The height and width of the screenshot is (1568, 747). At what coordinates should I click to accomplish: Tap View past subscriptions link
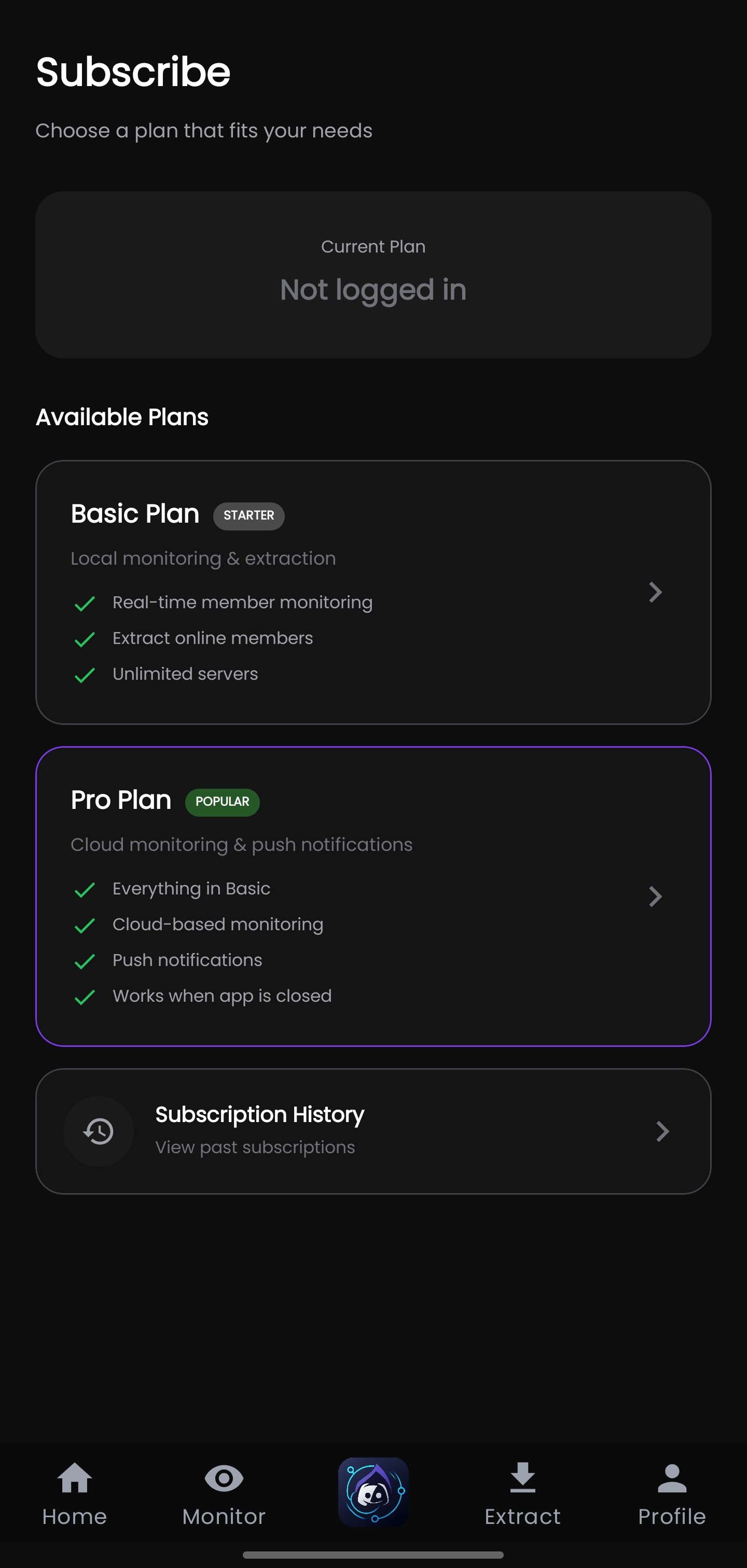[x=255, y=1147]
